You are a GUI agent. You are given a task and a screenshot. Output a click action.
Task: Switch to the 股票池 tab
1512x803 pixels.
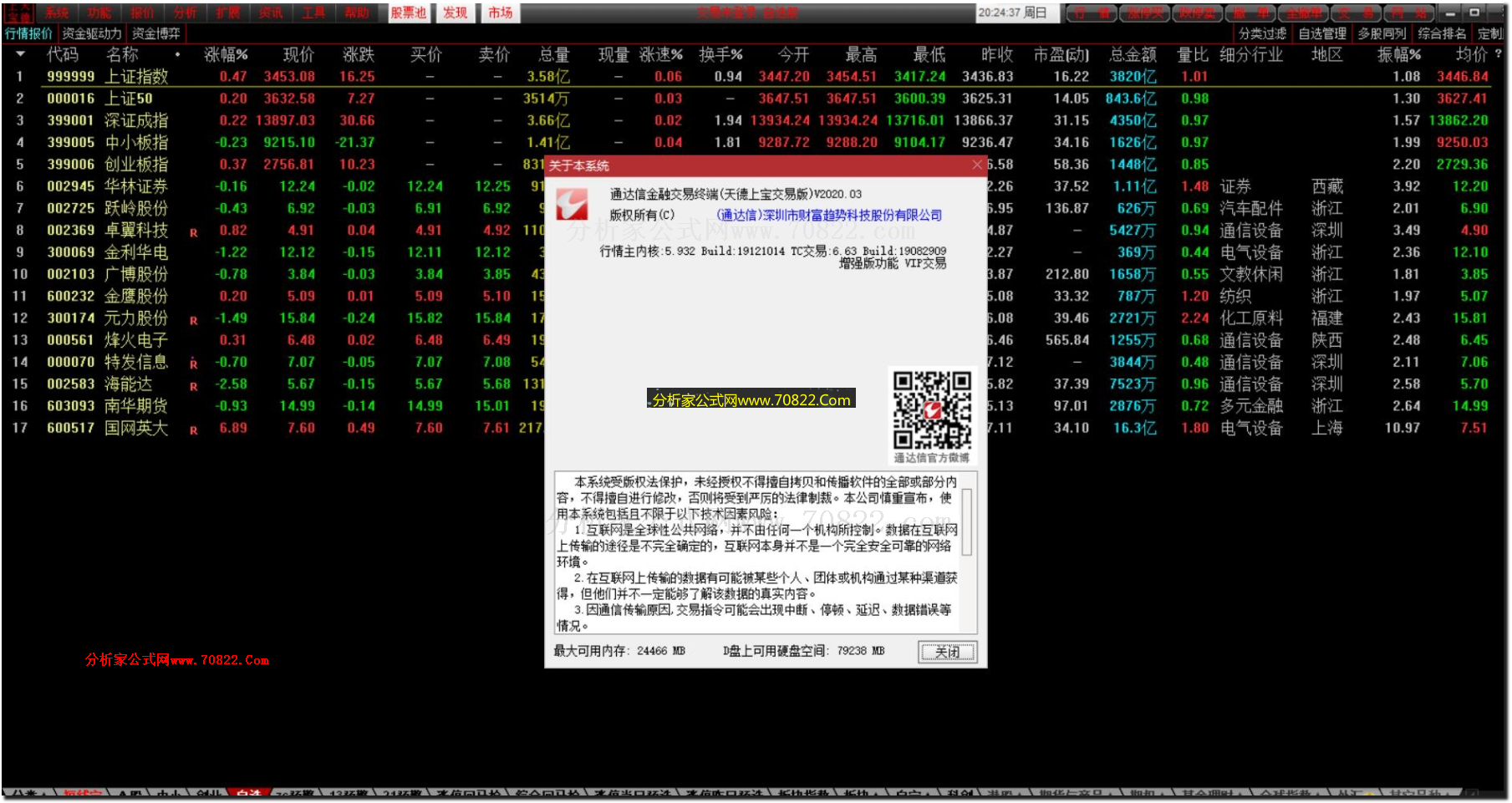[x=409, y=13]
